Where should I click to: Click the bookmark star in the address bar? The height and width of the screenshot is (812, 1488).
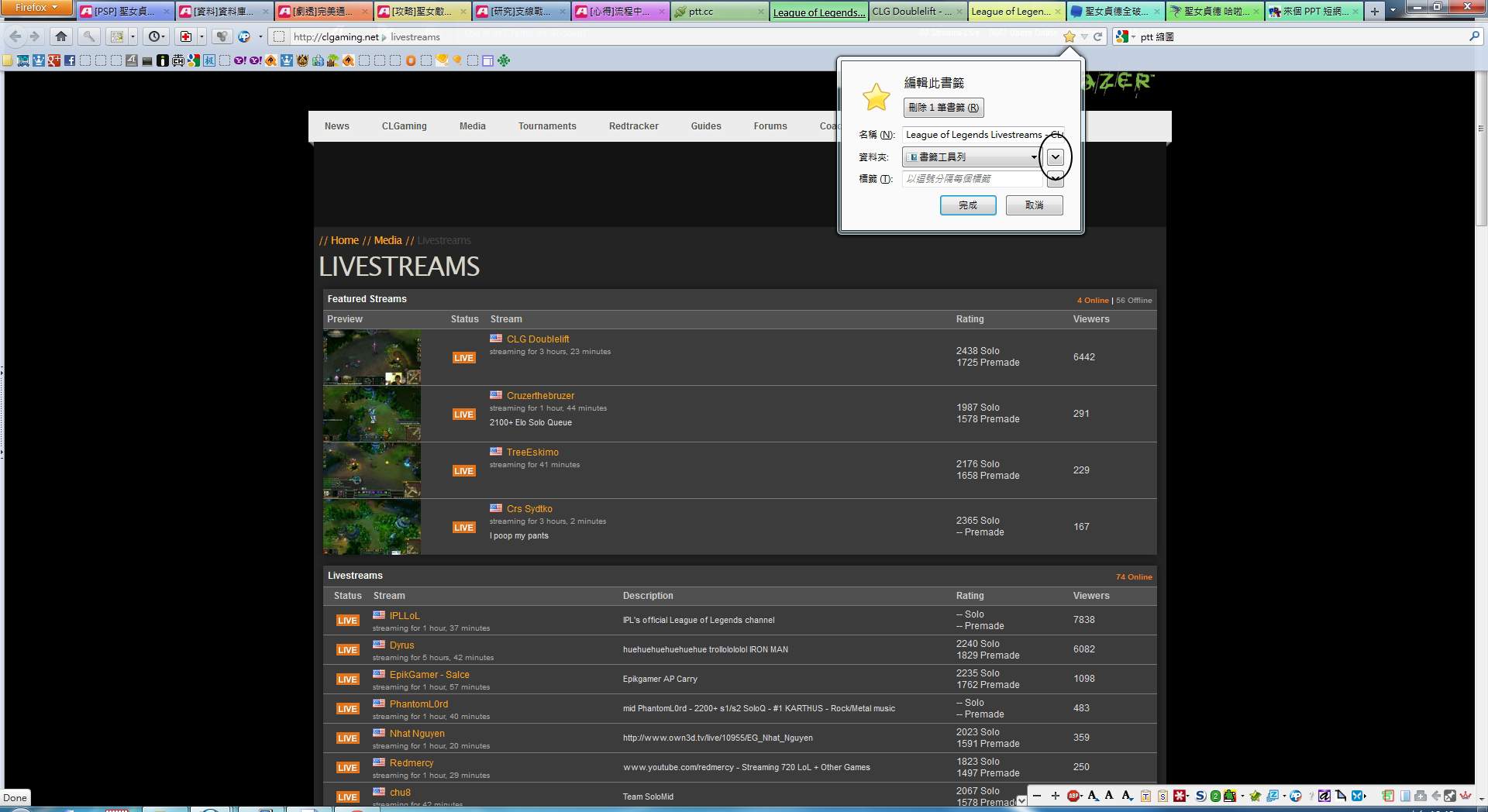[1069, 36]
